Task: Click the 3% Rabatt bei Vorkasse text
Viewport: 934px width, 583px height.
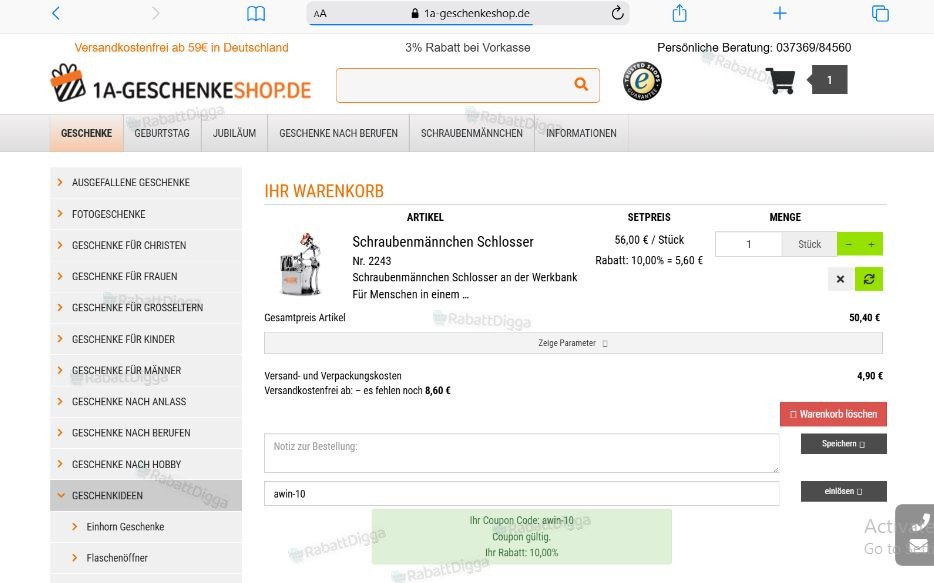Action: pos(468,48)
